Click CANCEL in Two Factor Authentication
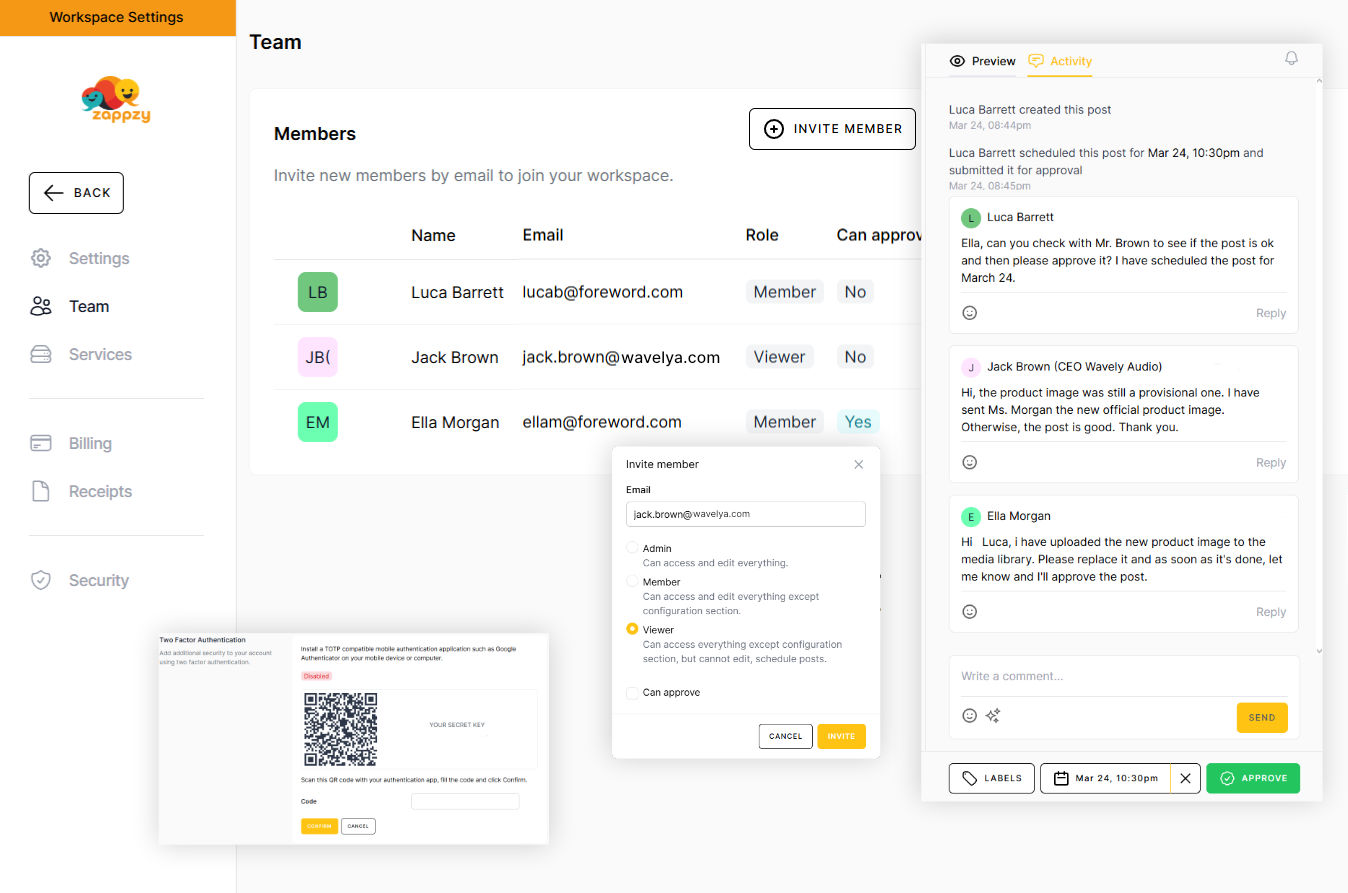This screenshot has width=1348, height=893. point(358,826)
